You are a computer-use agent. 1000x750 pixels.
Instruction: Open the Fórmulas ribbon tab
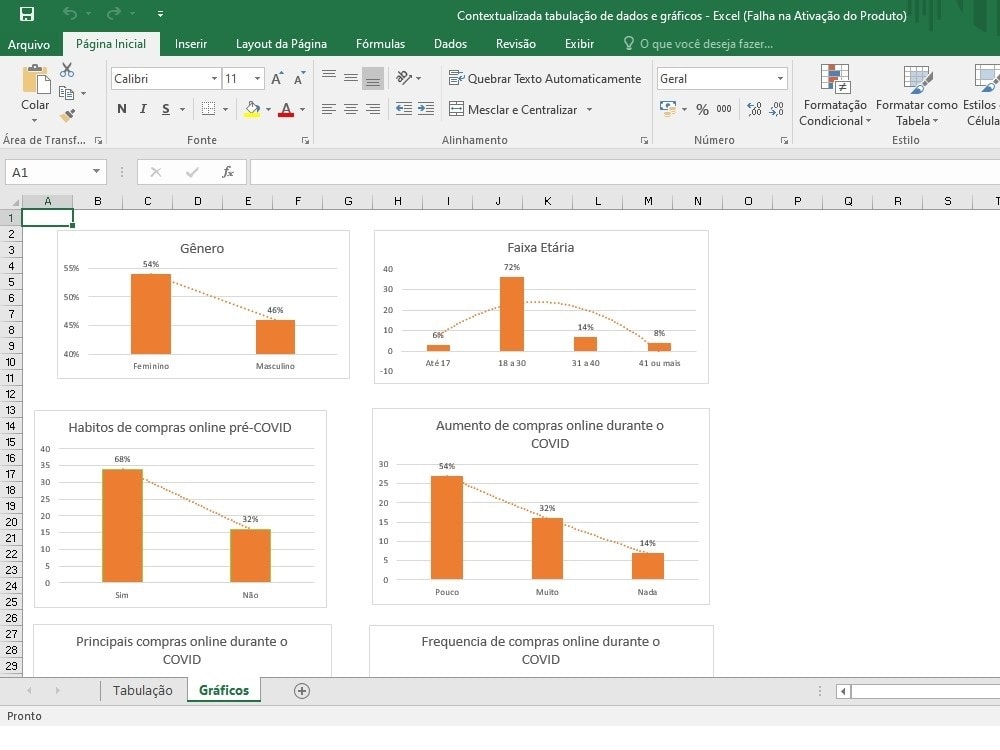(380, 44)
